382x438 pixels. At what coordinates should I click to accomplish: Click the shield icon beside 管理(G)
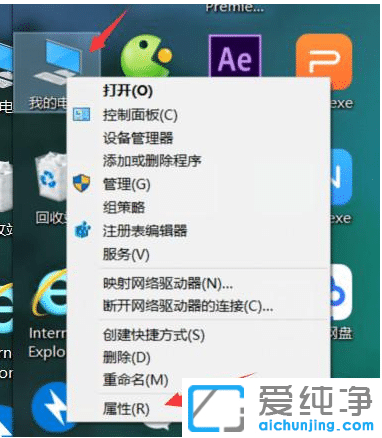pyautogui.click(x=82, y=184)
